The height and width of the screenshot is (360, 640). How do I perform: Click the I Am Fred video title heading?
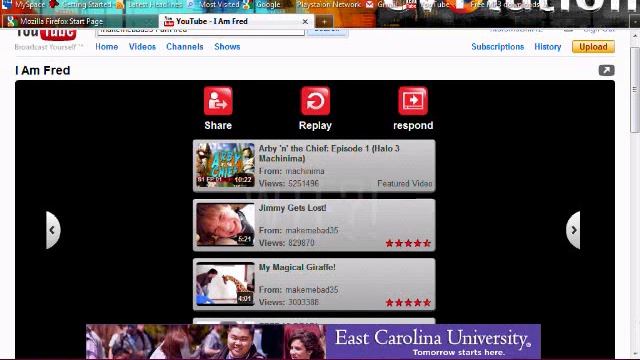(x=42, y=70)
